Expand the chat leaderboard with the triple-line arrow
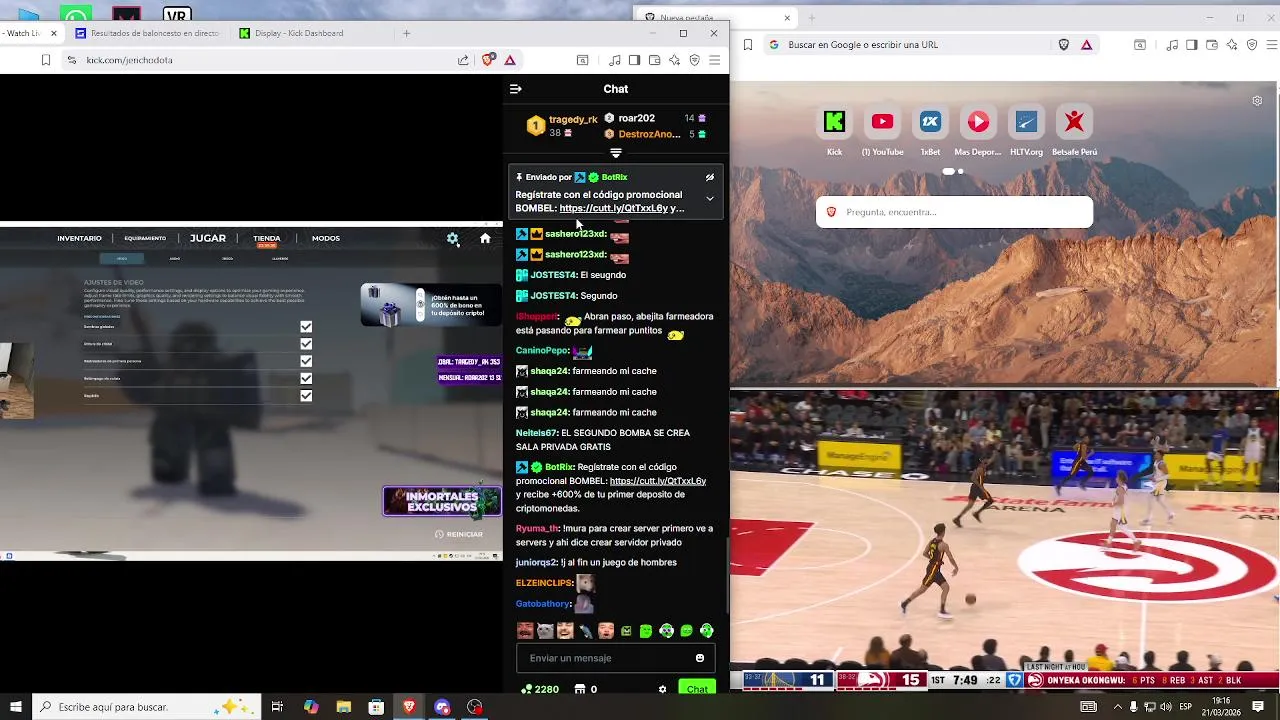Viewport: 1280px width, 720px height. coord(616,153)
